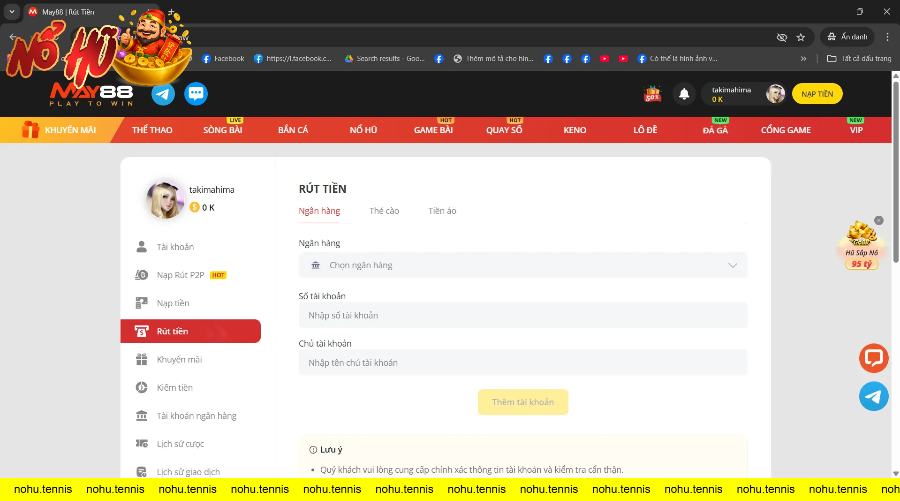
Task: Open the blue chat message icon
Action: coord(196,94)
